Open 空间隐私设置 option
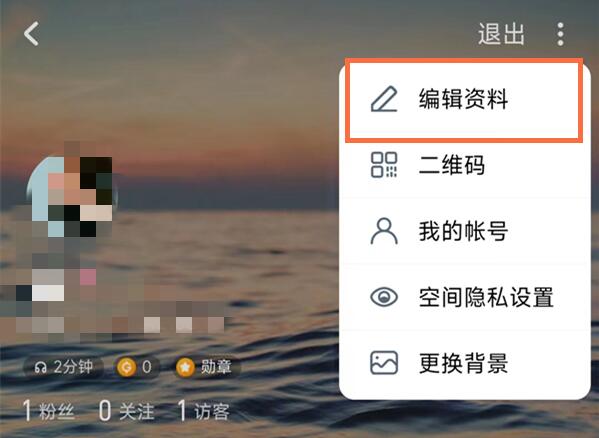599x438 pixels. (x=465, y=297)
